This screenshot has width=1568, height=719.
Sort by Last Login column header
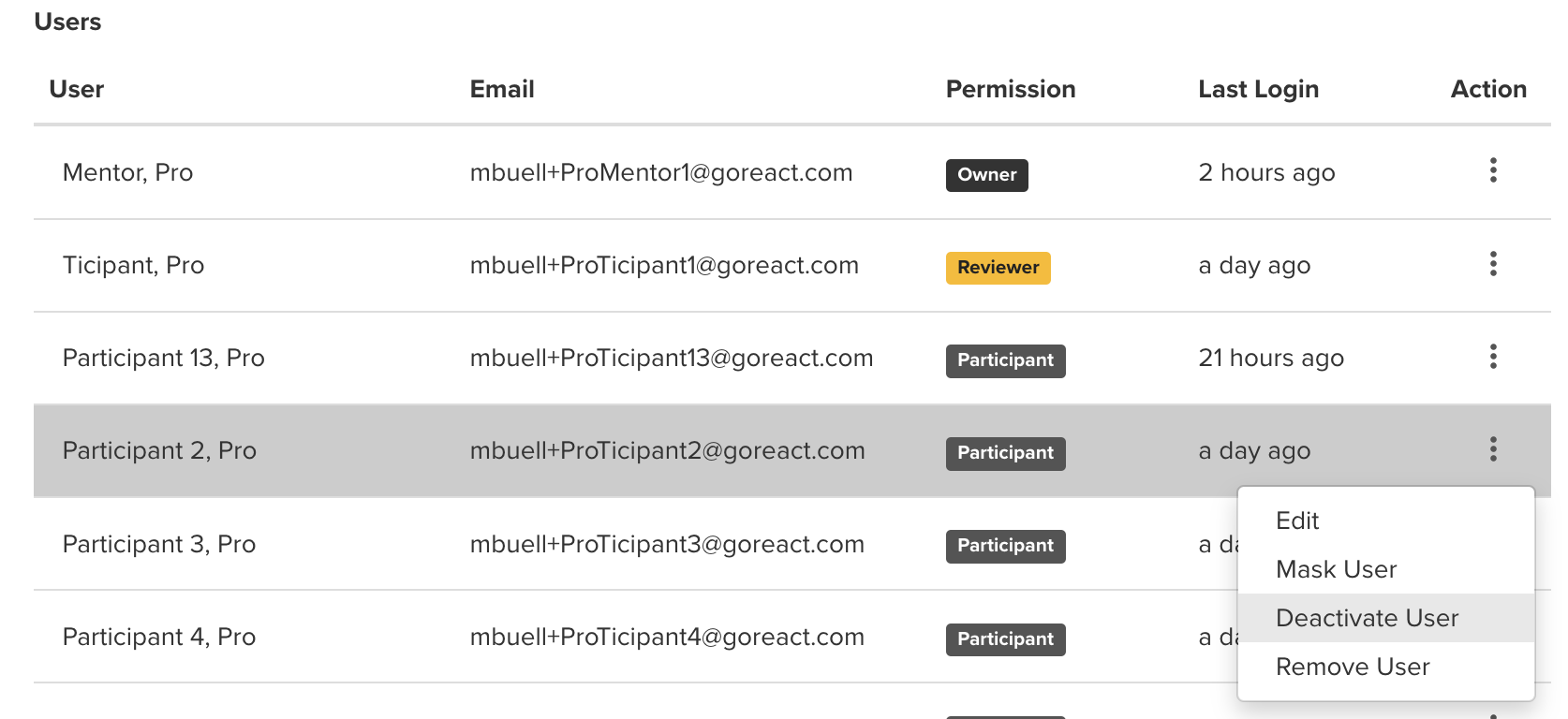pyautogui.click(x=1258, y=89)
